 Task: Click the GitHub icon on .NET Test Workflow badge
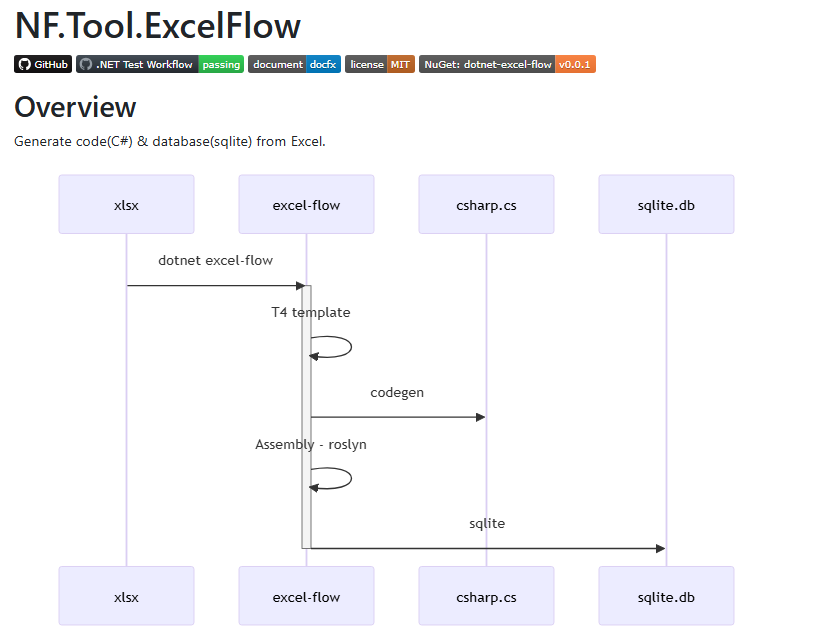pos(85,64)
